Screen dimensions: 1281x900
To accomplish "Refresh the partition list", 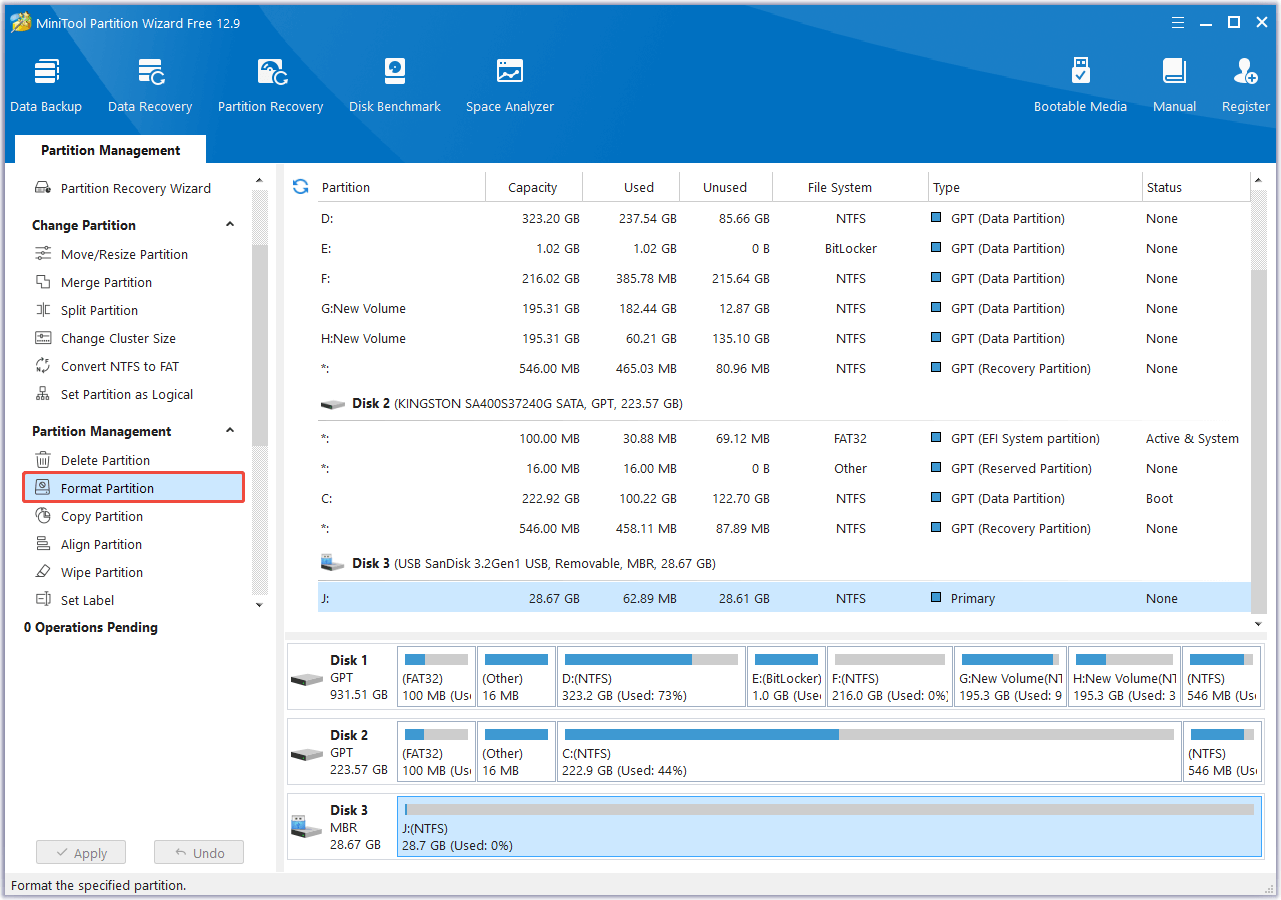I will click(300, 186).
